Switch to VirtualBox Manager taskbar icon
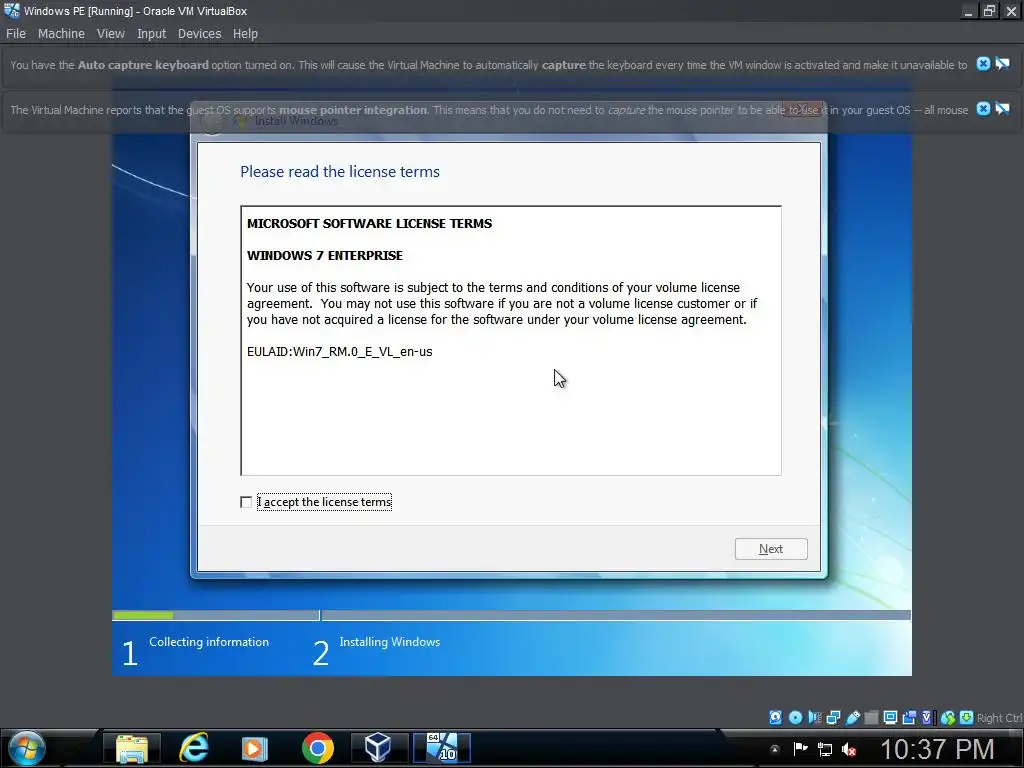The image size is (1024, 768). (x=378, y=748)
